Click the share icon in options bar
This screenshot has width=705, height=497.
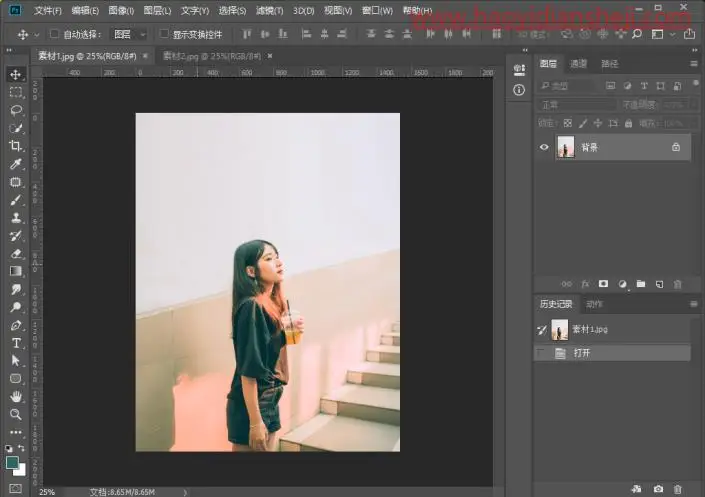pos(689,34)
